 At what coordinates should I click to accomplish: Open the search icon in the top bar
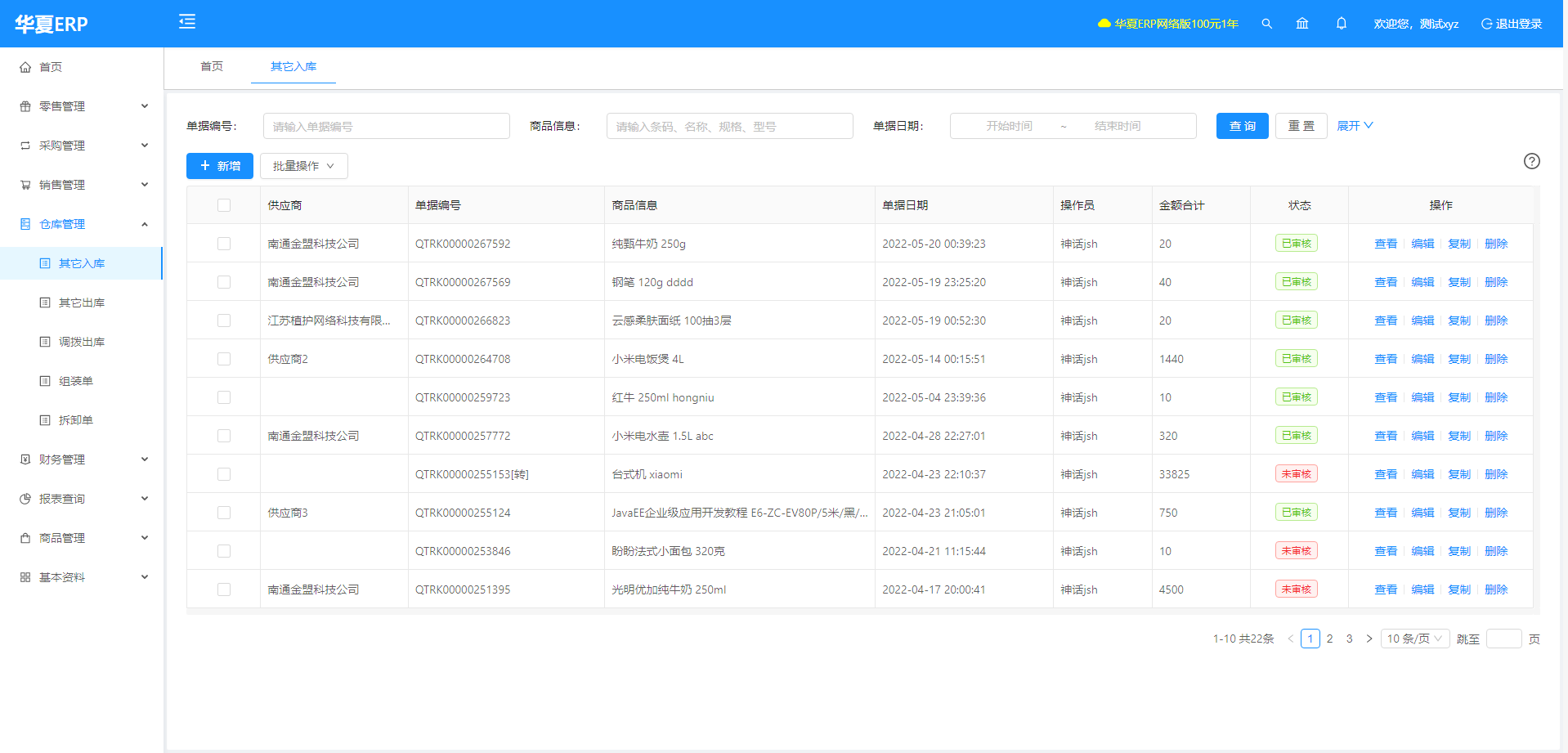pyautogui.click(x=1266, y=24)
